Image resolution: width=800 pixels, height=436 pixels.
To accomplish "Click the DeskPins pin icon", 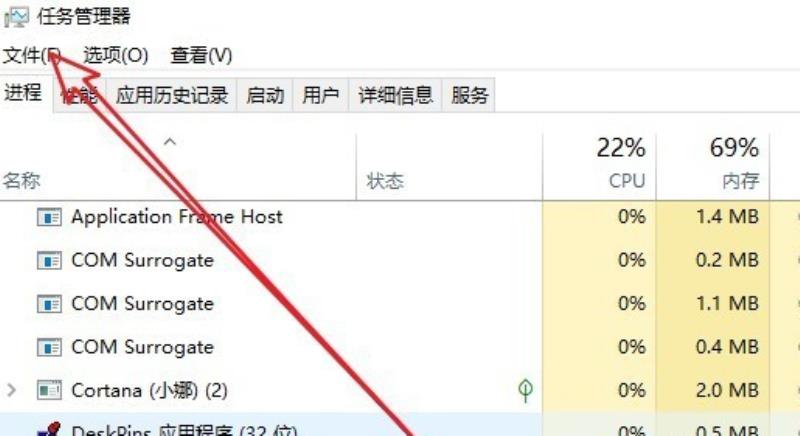I will click(49, 429).
